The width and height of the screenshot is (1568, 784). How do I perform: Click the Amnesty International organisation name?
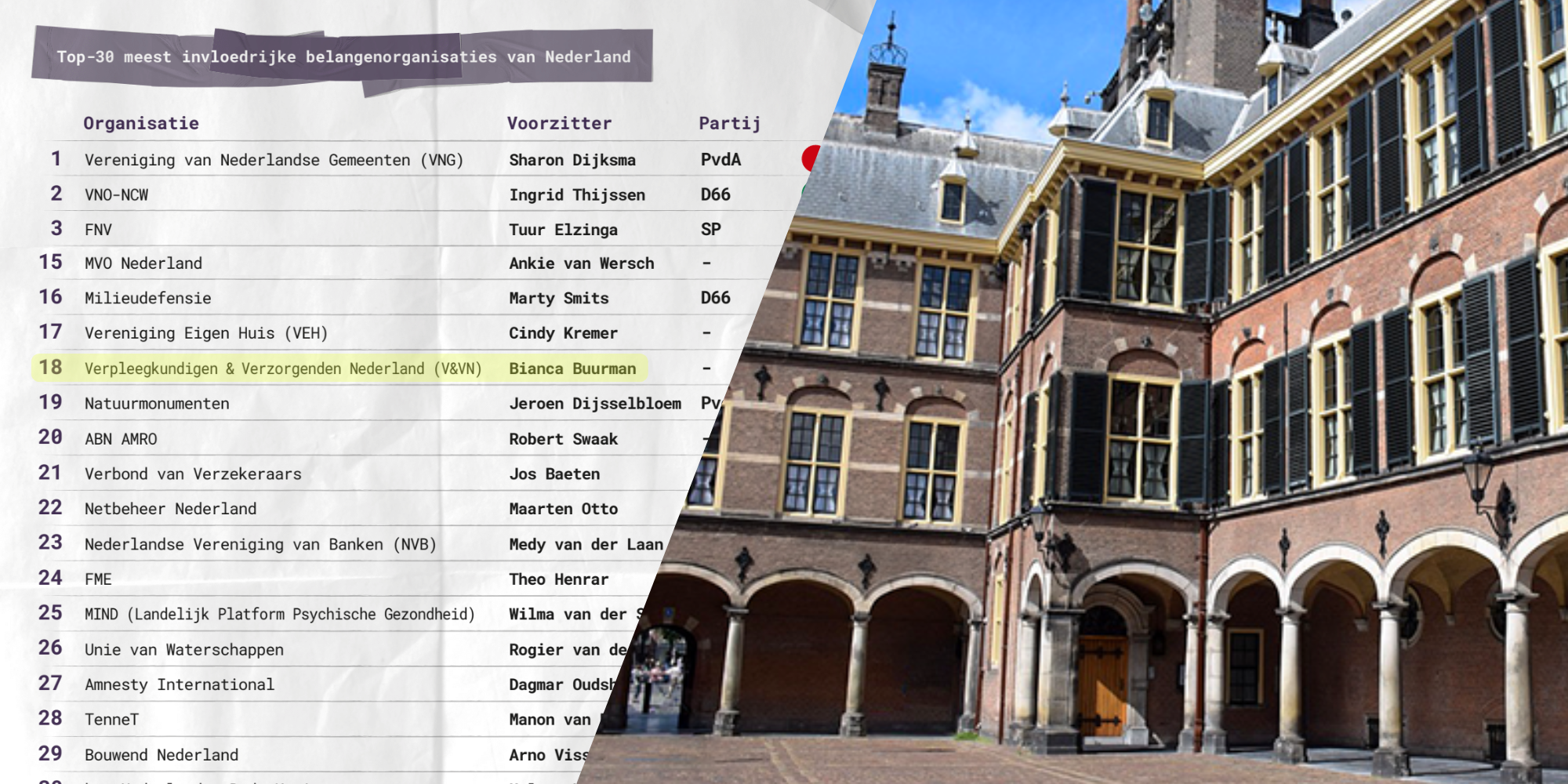click(x=180, y=684)
